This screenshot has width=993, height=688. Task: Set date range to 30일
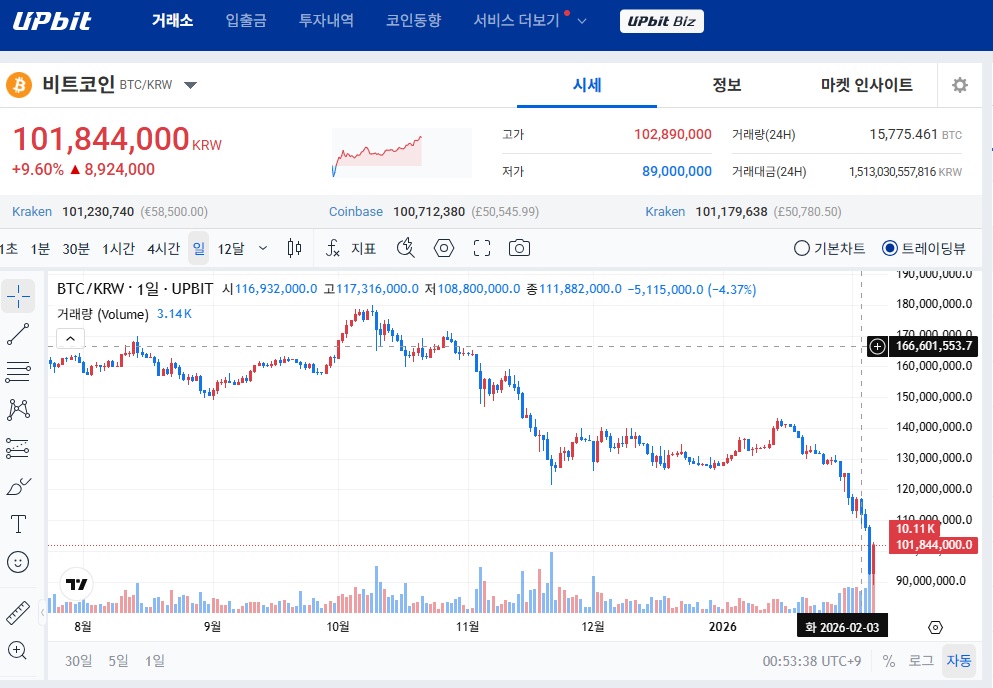click(x=79, y=661)
